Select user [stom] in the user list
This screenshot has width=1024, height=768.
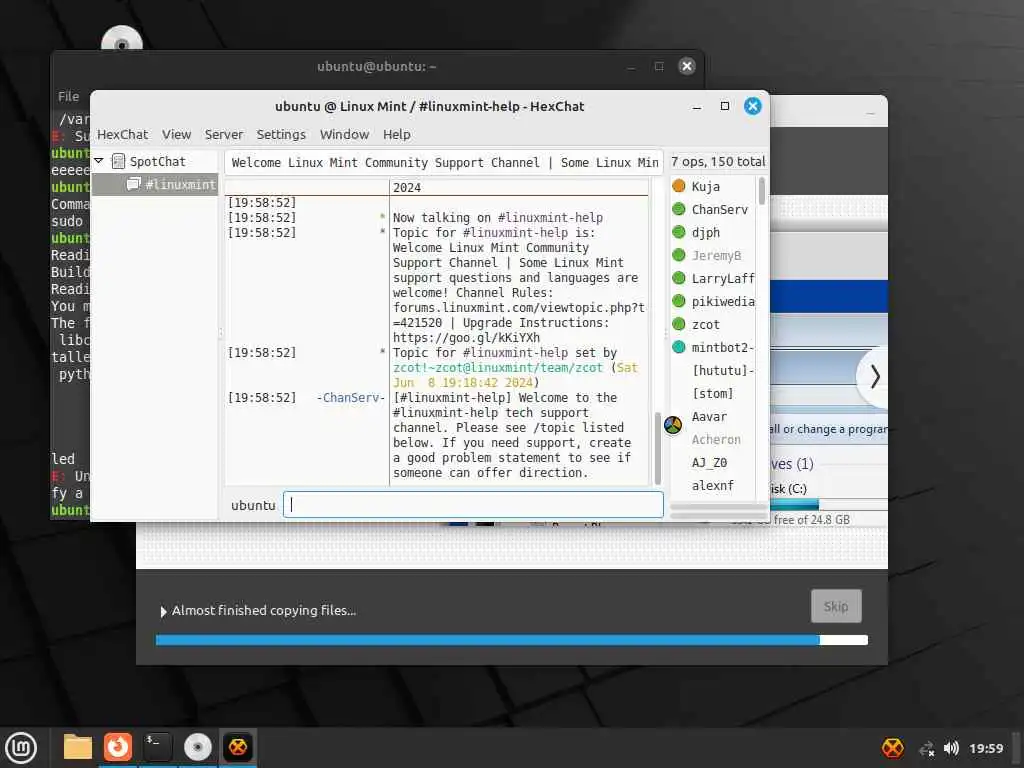(712, 394)
